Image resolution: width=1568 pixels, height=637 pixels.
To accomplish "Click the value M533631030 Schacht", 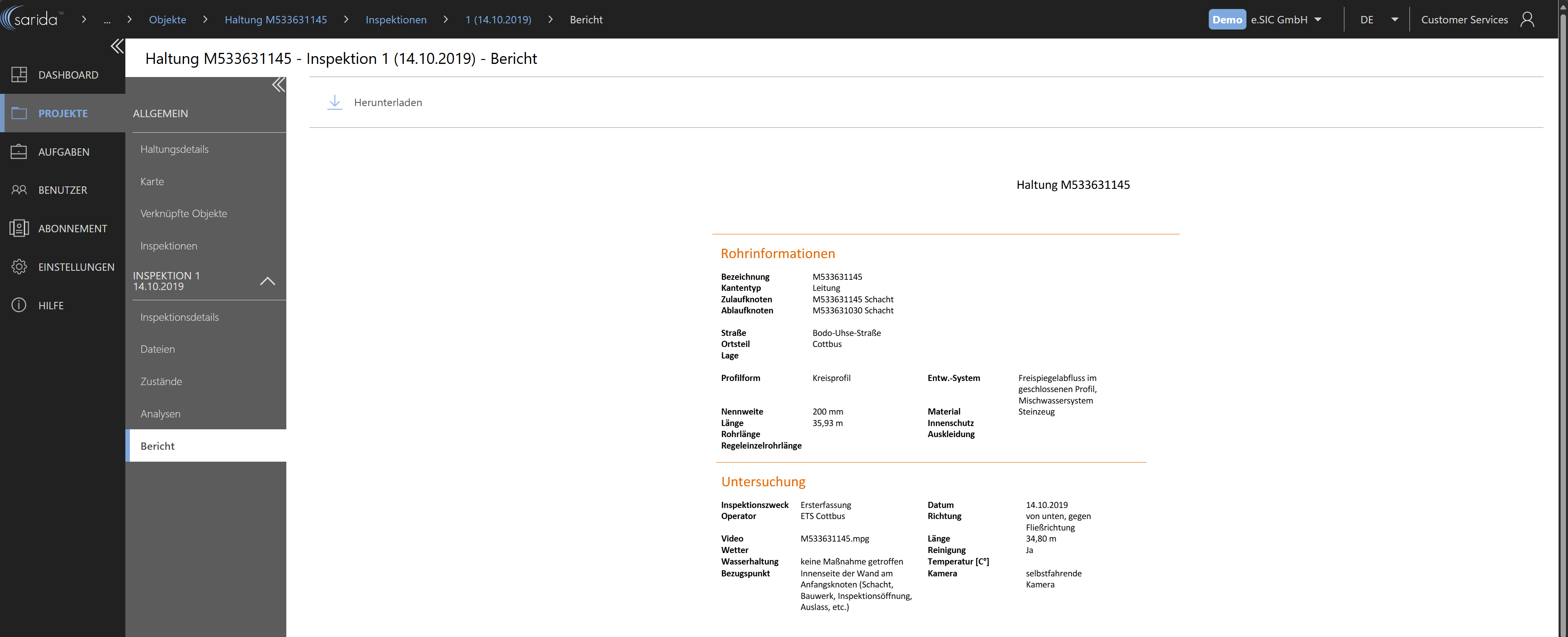I will coord(853,310).
